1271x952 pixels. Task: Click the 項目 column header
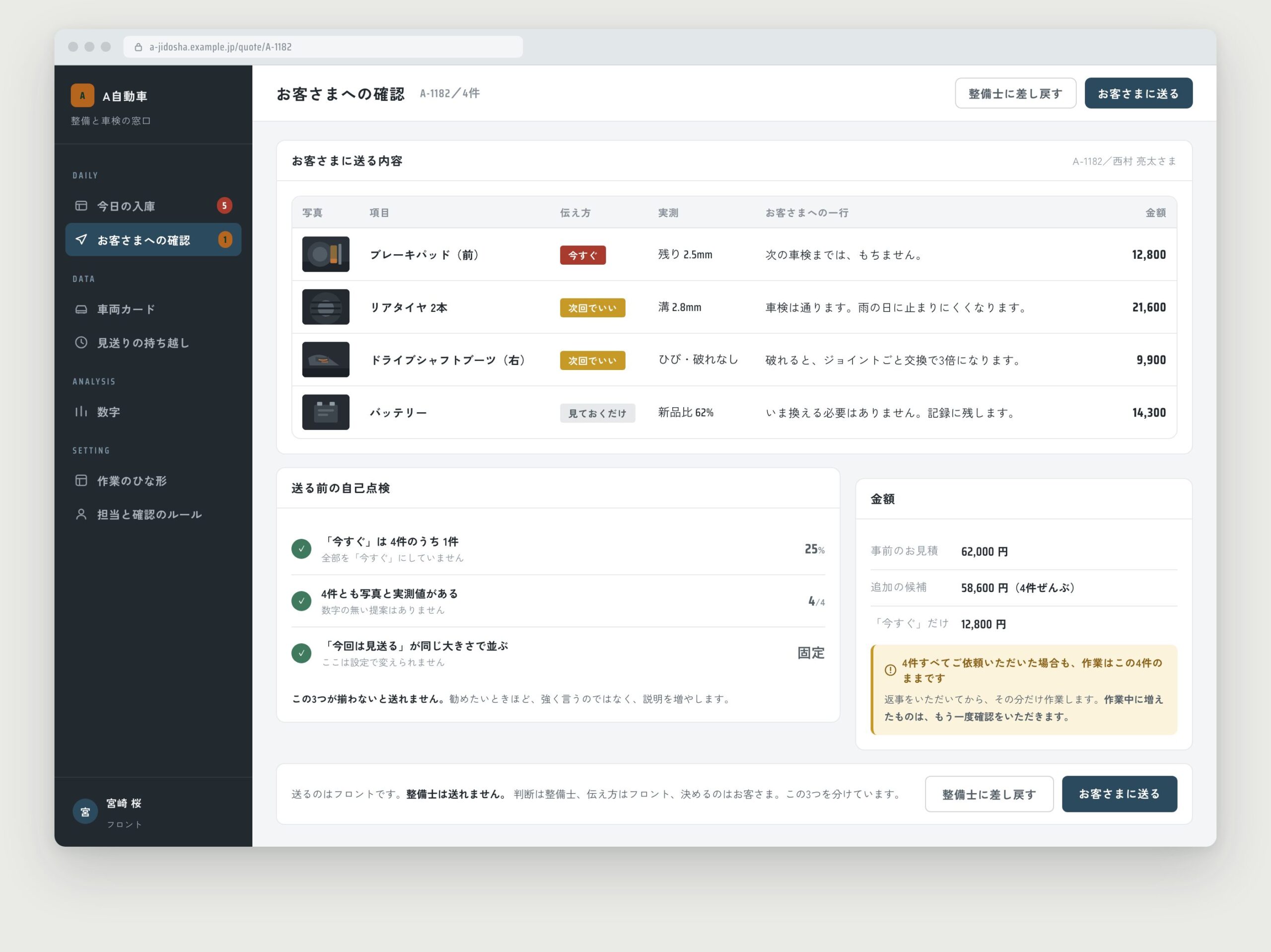tap(379, 213)
